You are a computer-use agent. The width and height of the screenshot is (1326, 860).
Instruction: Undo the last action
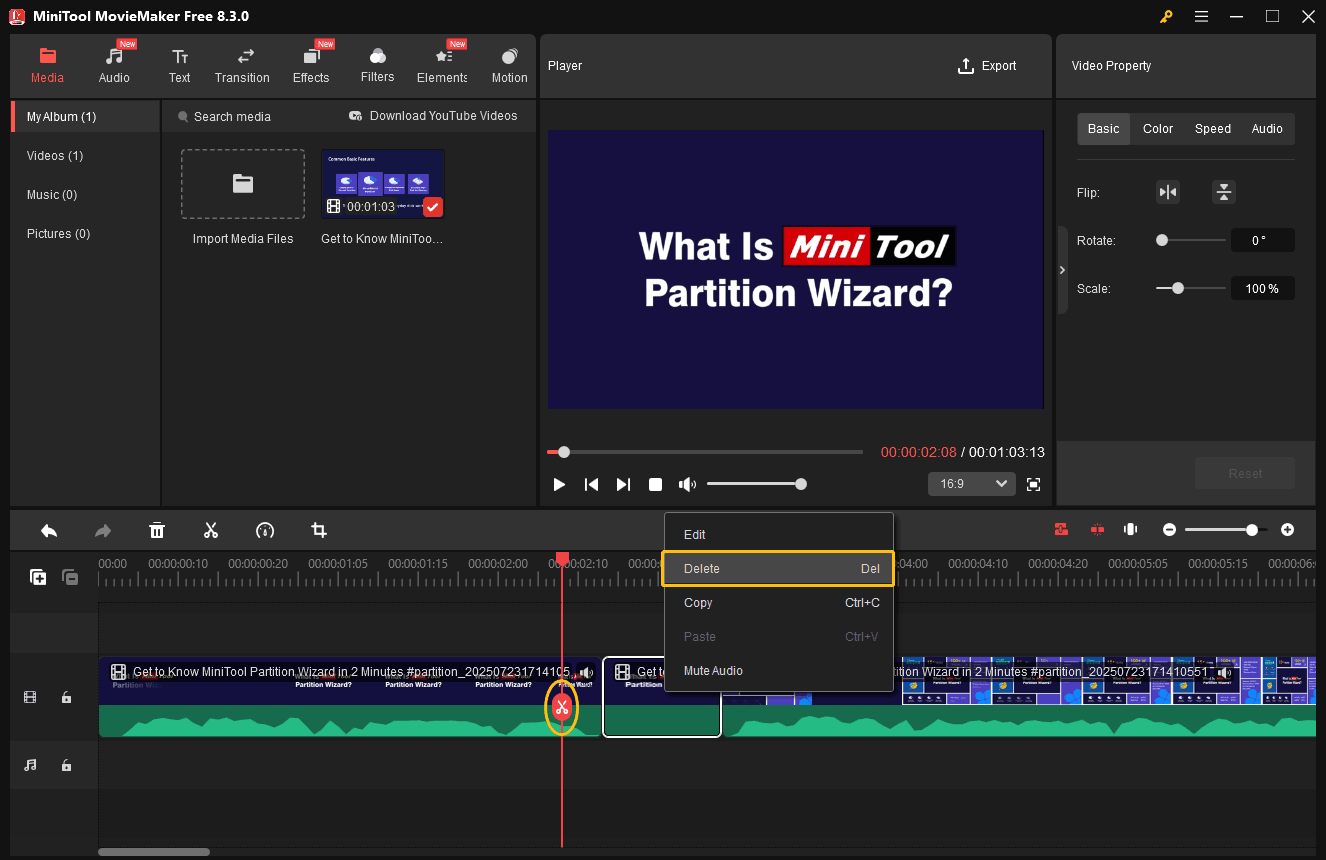click(49, 530)
